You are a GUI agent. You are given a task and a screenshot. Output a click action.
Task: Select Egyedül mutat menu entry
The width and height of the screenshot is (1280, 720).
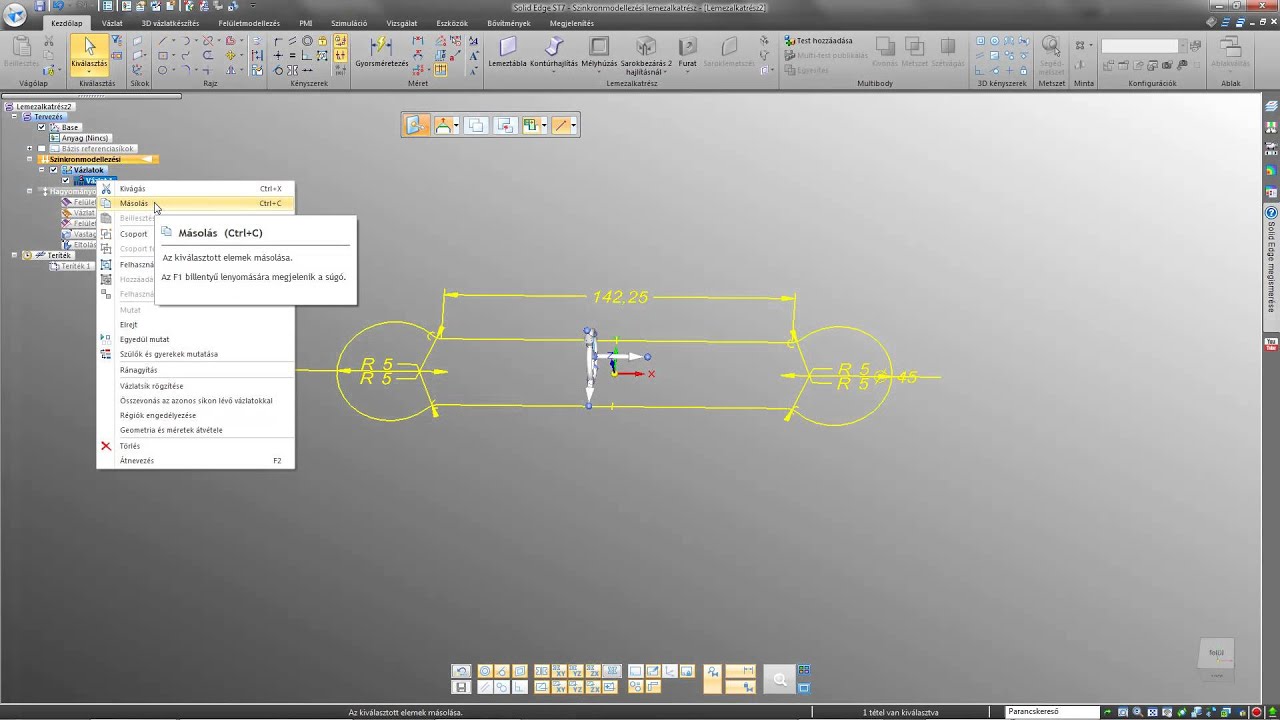click(196, 339)
